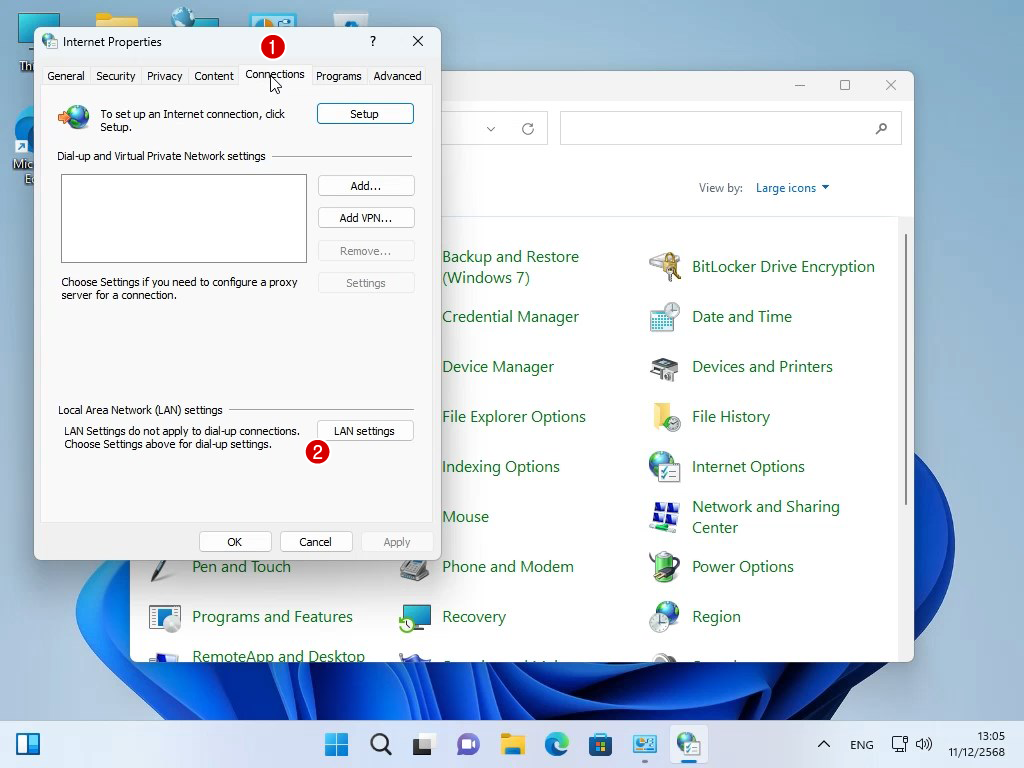Screen dimensions: 1024x768
Task: Show hidden system tray icons chevron
Action: pyautogui.click(x=823, y=744)
